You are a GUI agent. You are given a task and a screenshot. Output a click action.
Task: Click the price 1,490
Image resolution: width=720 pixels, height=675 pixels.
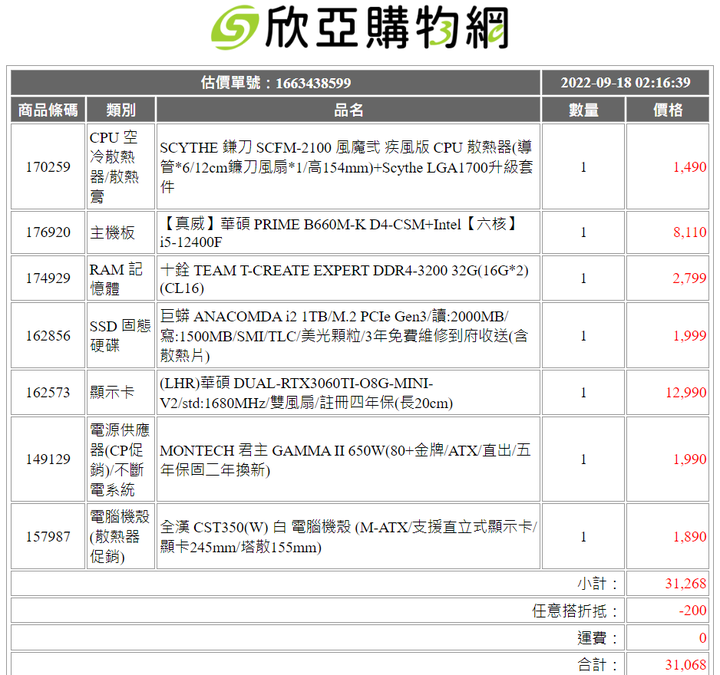[689, 167]
